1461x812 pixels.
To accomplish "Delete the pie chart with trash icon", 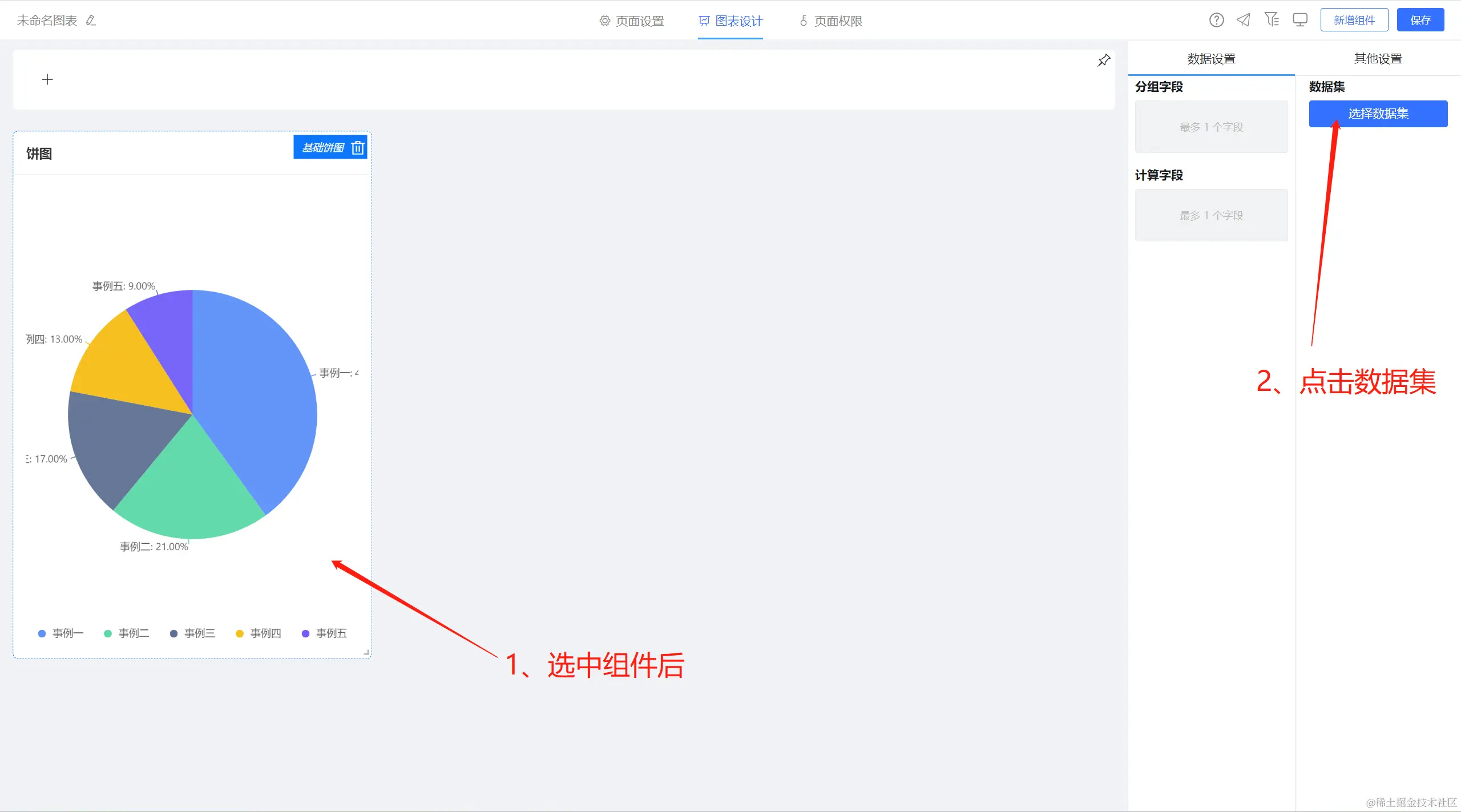I will pyautogui.click(x=358, y=148).
